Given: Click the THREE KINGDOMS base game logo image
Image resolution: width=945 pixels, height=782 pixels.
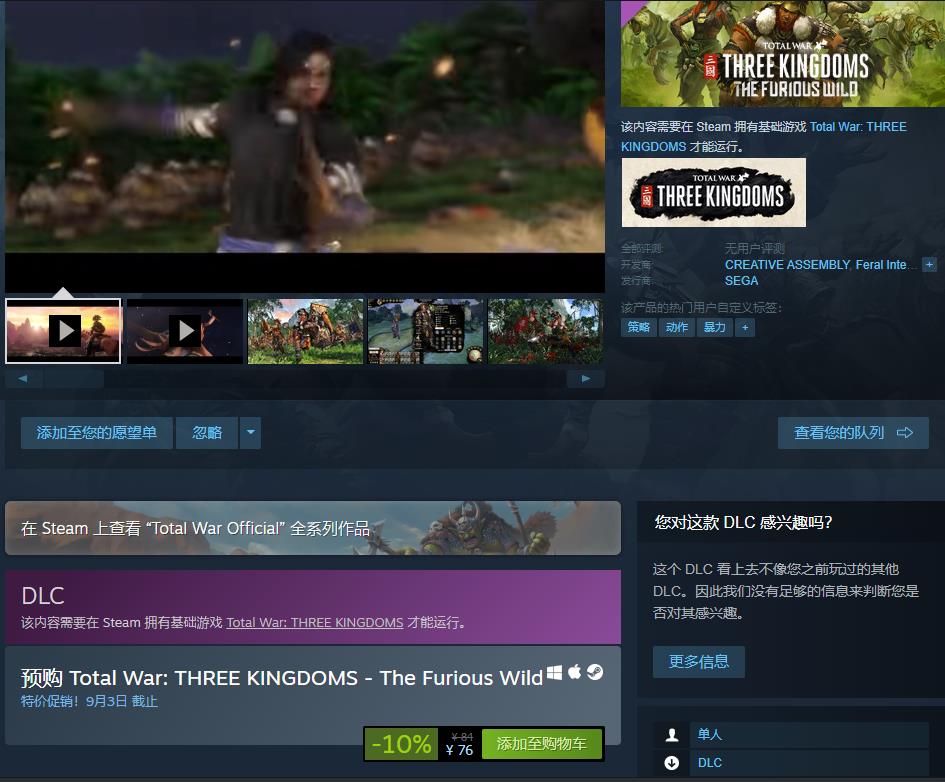Looking at the screenshot, I should click(714, 193).
